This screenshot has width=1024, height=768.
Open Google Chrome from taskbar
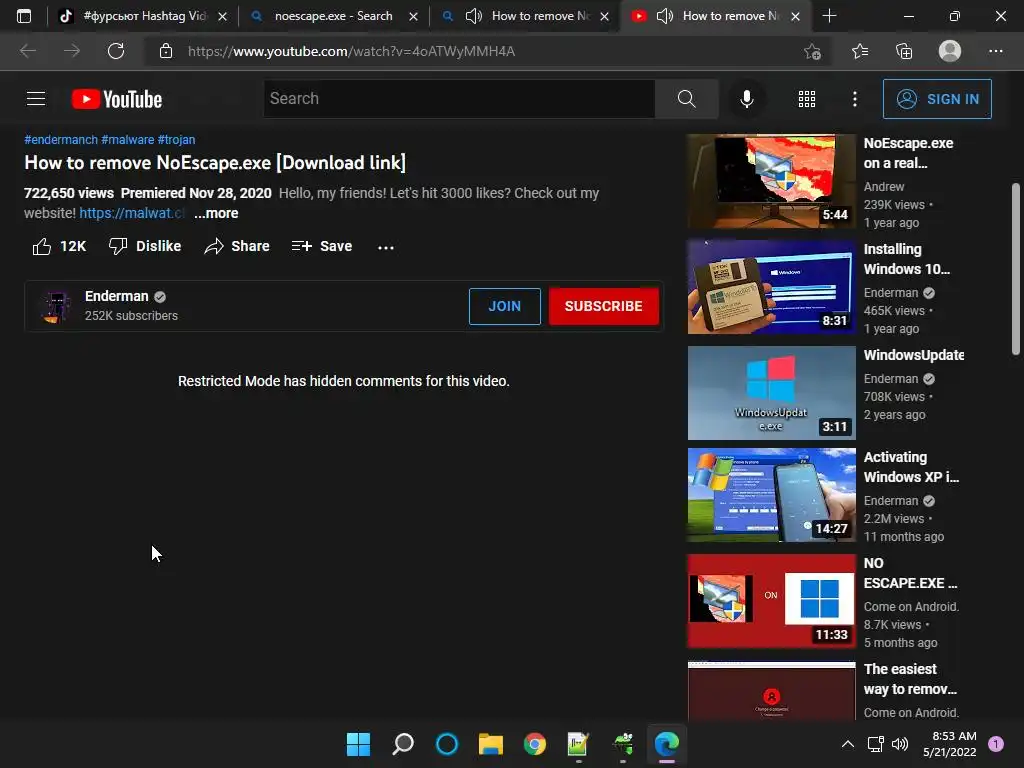[x=535, y=744]
